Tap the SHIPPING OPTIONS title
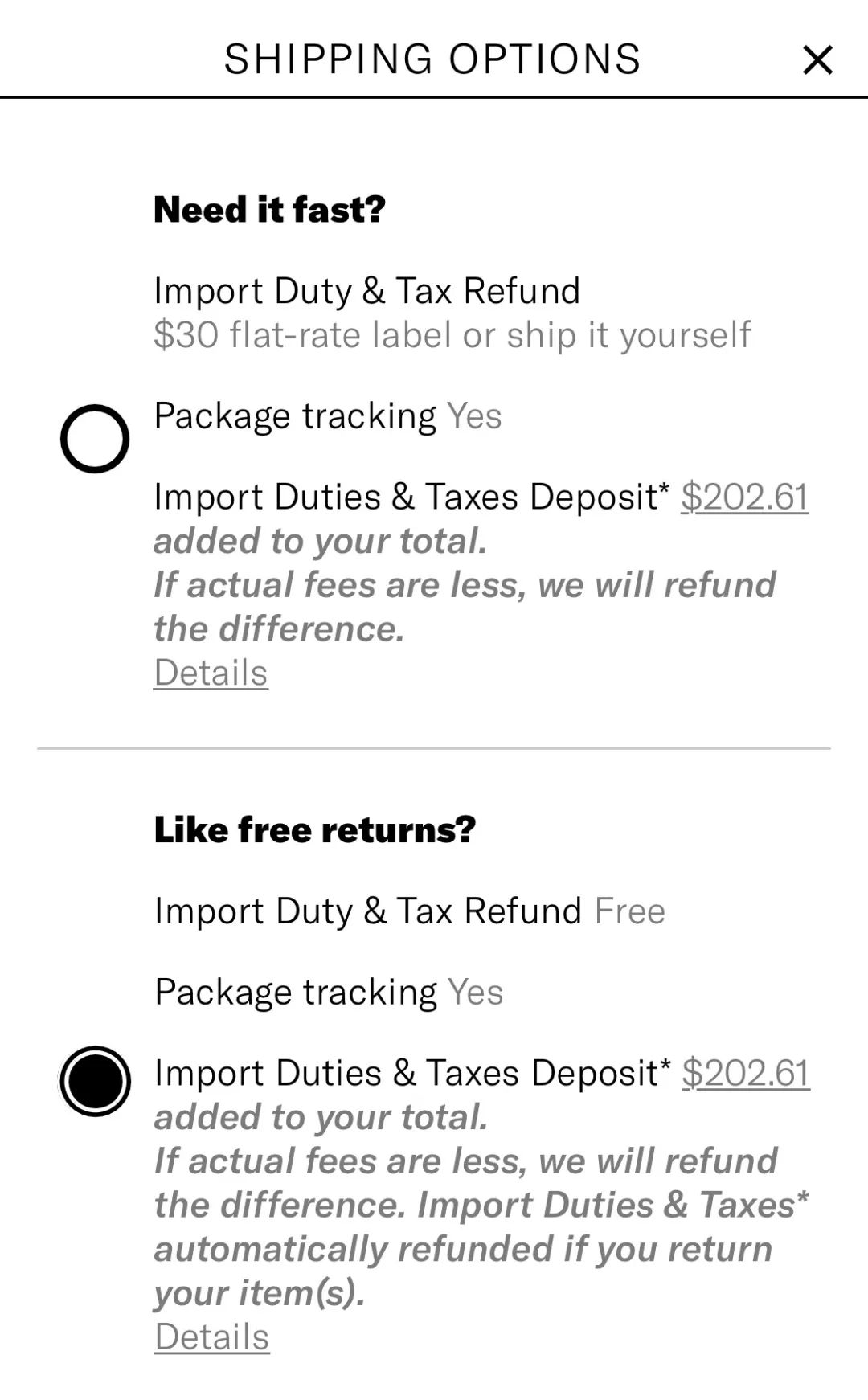 point(432,59)
